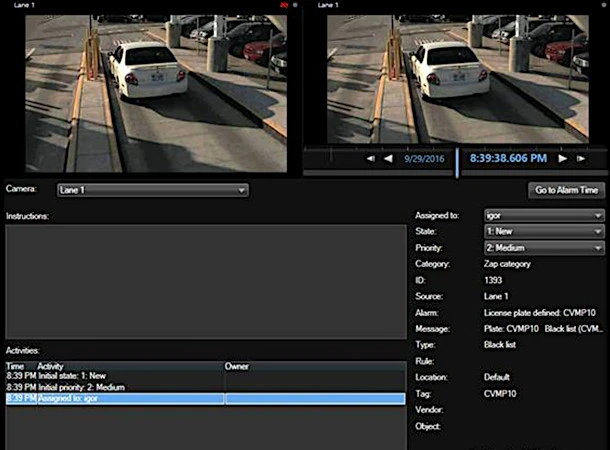Click the red recording indicator icon
Image resolution: width=610 pixels, height=450 pixels.
coord(284,5)
